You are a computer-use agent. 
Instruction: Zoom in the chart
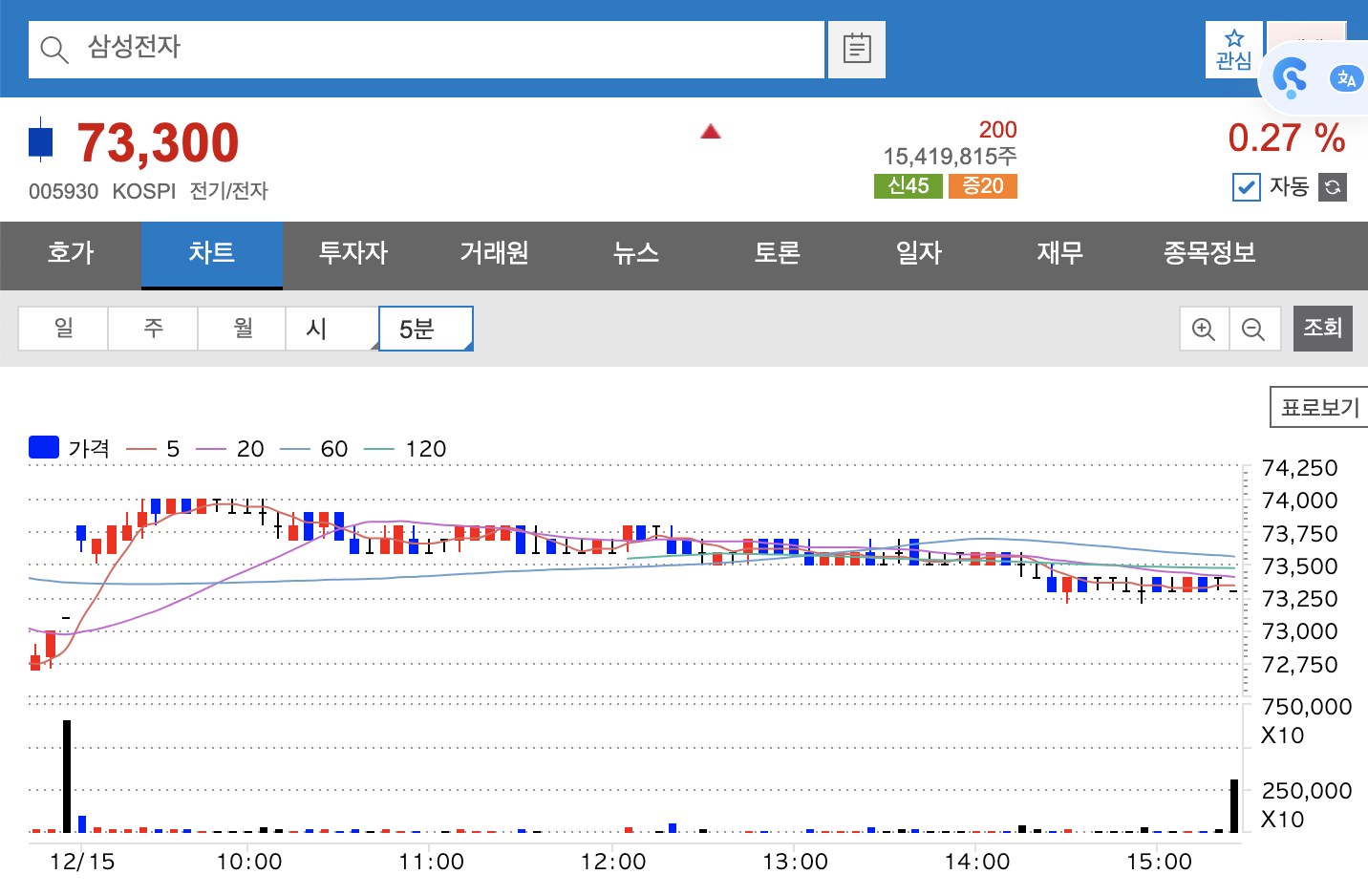point(1204,330)
